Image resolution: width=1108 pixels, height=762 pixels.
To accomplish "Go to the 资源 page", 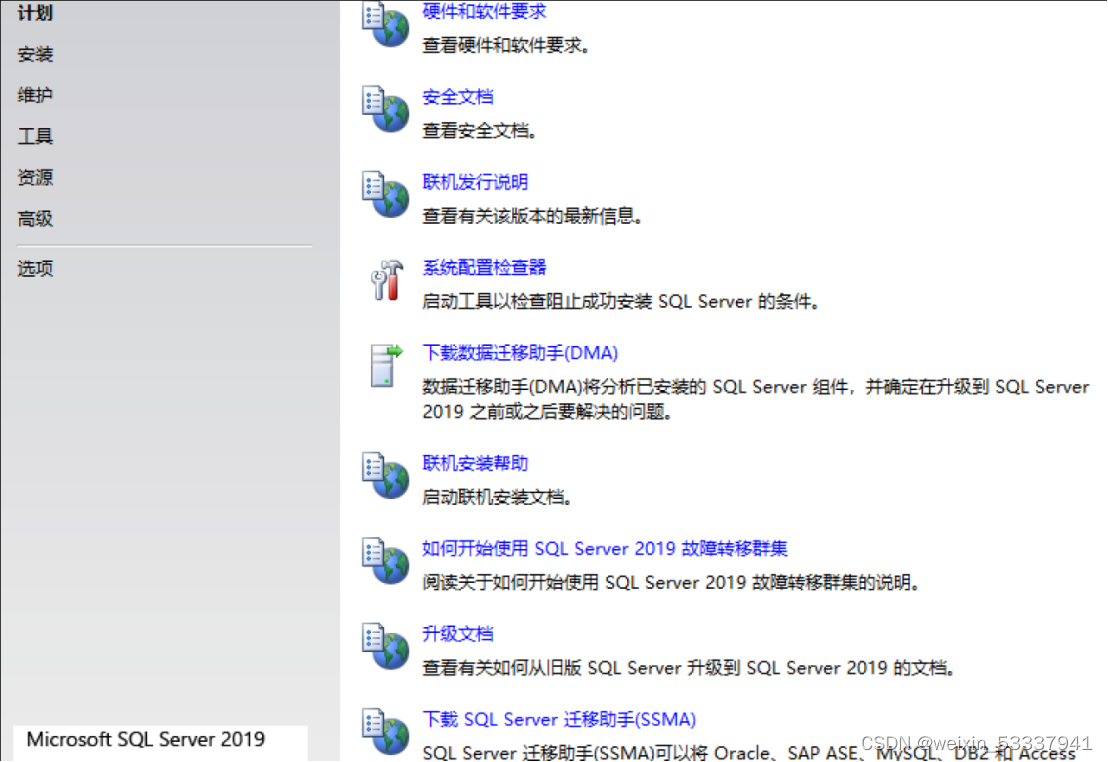I will (35, 177).
